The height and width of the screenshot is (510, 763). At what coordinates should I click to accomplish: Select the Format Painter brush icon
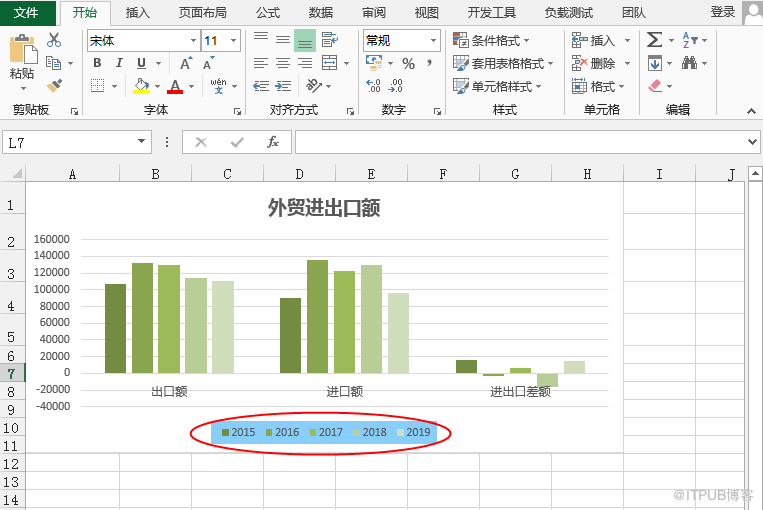tap(54, 86)
